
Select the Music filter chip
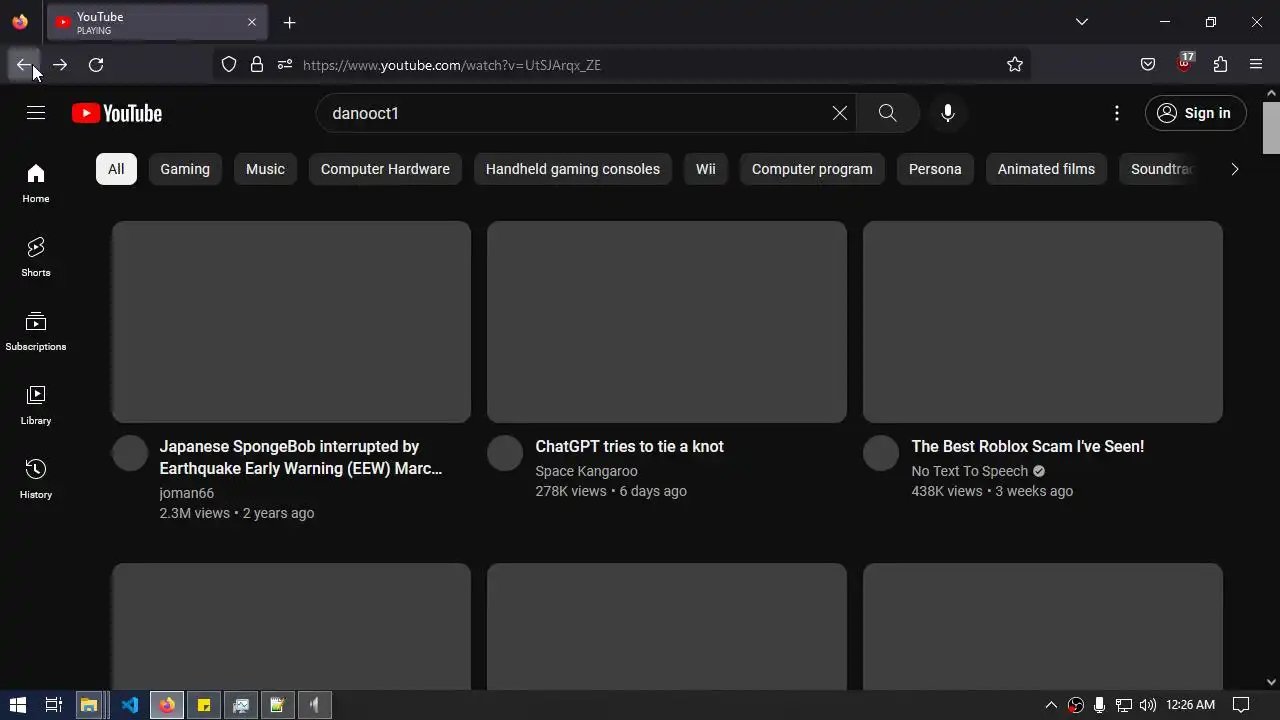click(265, 169)
